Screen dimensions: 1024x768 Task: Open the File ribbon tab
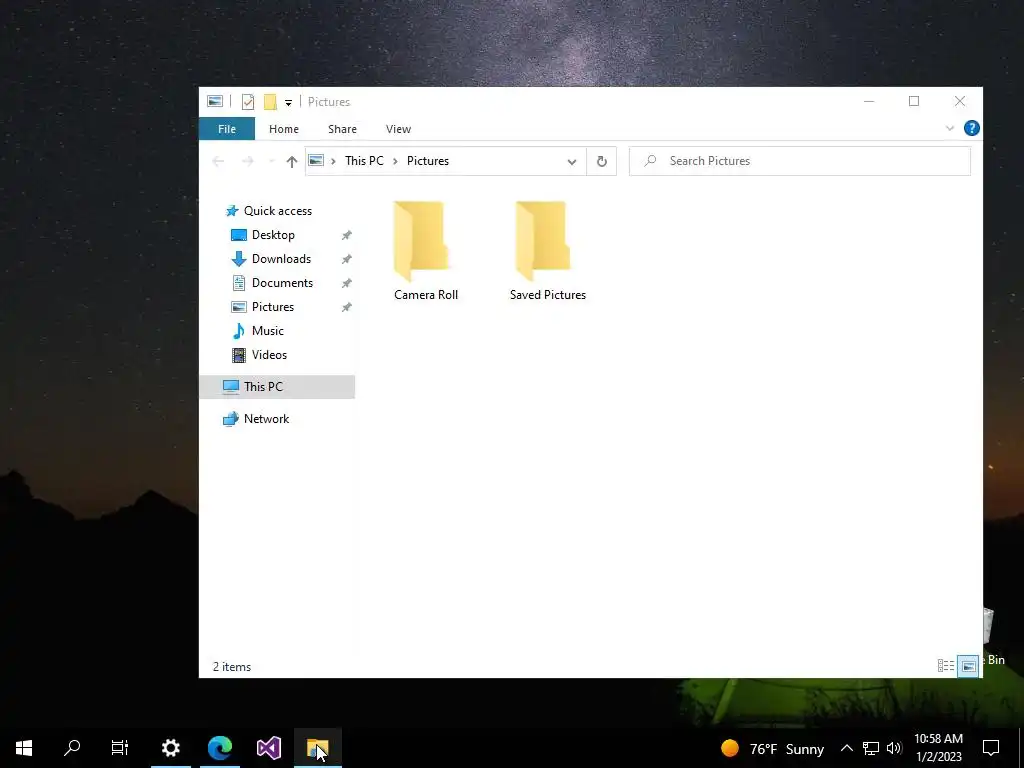[x=227, y=129]
